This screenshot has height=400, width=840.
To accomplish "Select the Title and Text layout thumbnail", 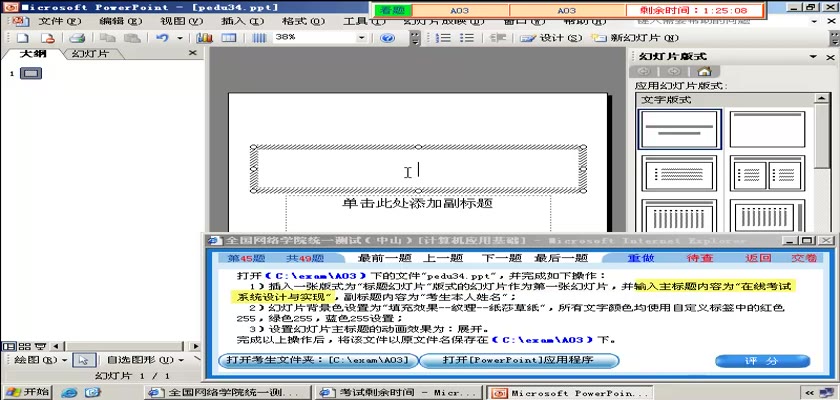I will coord(679,173).
